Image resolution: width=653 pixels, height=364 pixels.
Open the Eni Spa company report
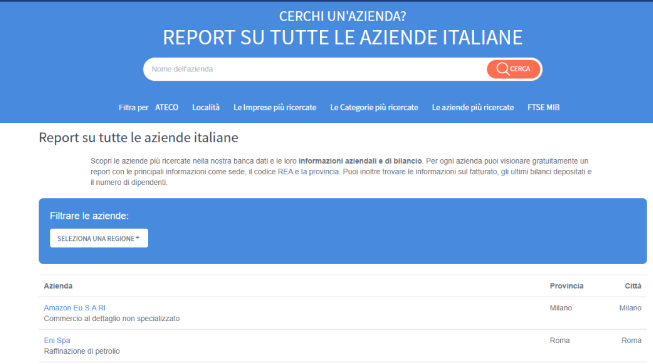click(57, 340)
